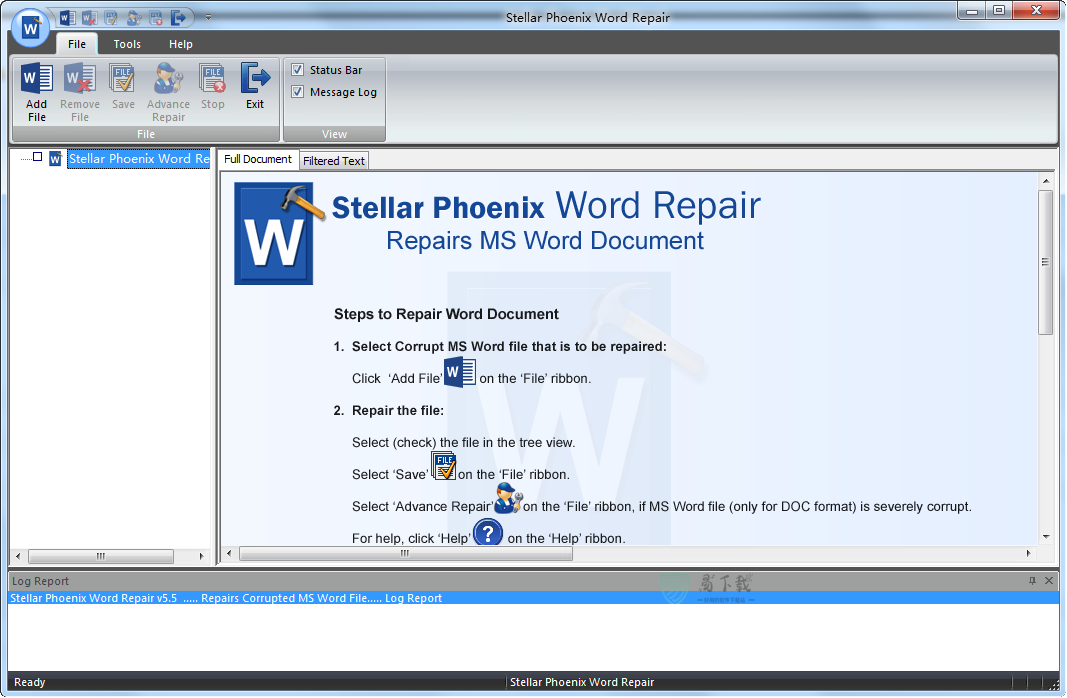This screenshot has width=1067, height=698.
Task: Switch to the Full Document tab
Action: coord(258,159)
